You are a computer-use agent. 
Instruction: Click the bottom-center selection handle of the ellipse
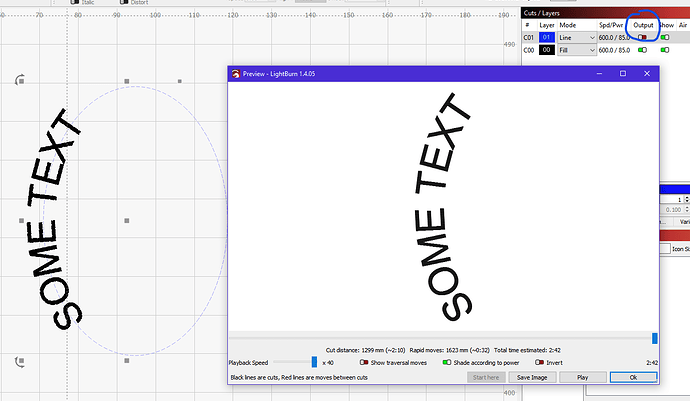[127, 361]
